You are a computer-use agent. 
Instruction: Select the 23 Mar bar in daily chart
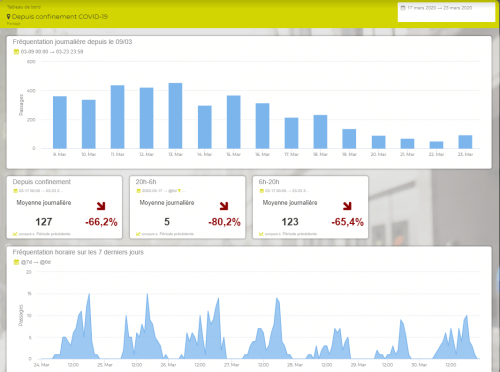point(465,142)
